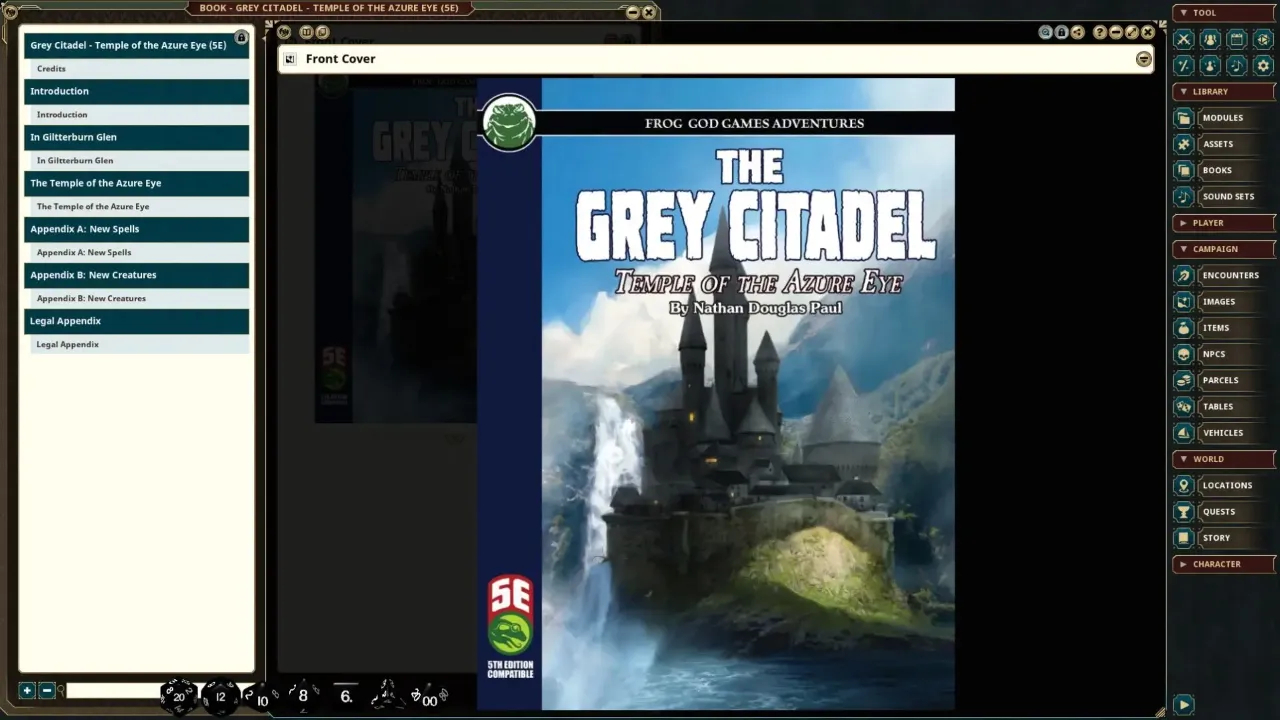Screen dimensions: 1280x720
Task: Click the Assets puzzle-piece icon
Action: pyautogui.click(x=1184, y=144)
